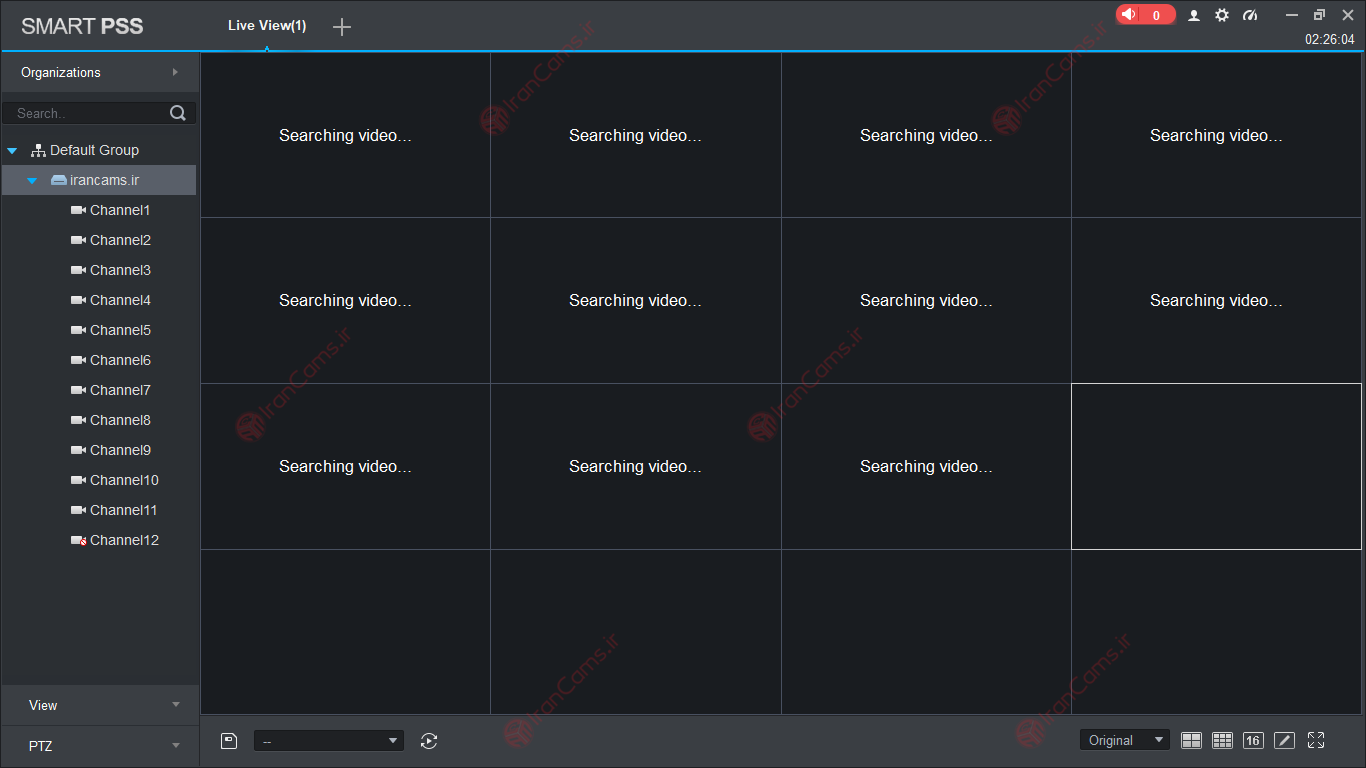This screenshot has height=768, width=1366.
Task: Open the Organizations panel header
Action: 99,72
